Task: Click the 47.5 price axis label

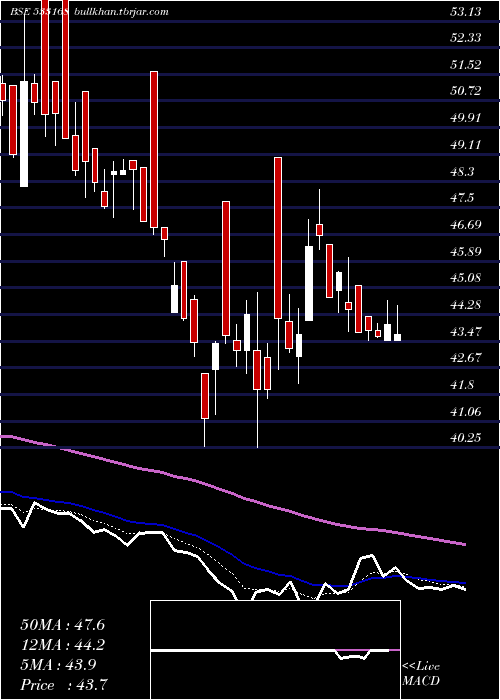Action: click(462, 198)
